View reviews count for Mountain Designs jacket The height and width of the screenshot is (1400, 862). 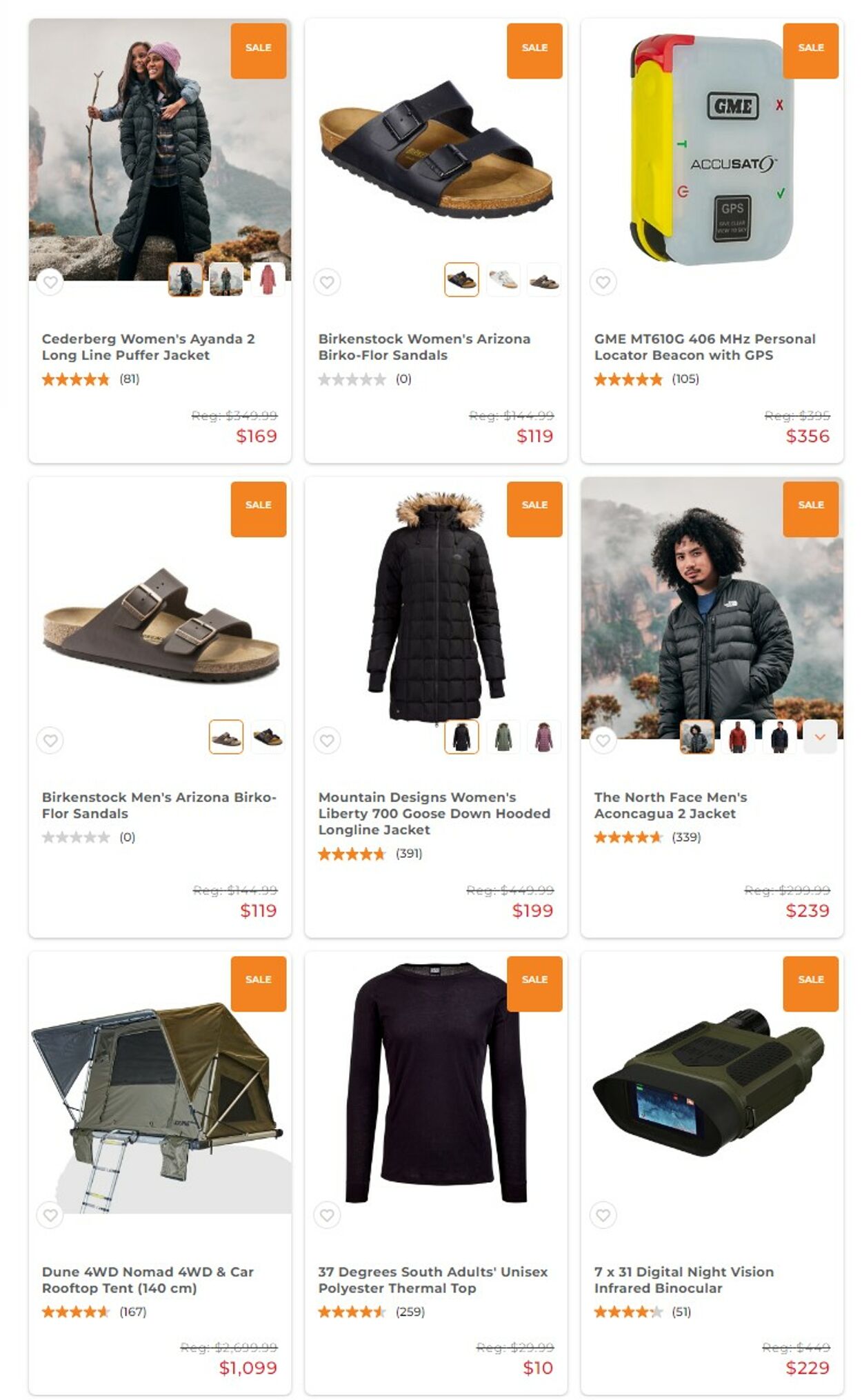click(x=409, y=853)
